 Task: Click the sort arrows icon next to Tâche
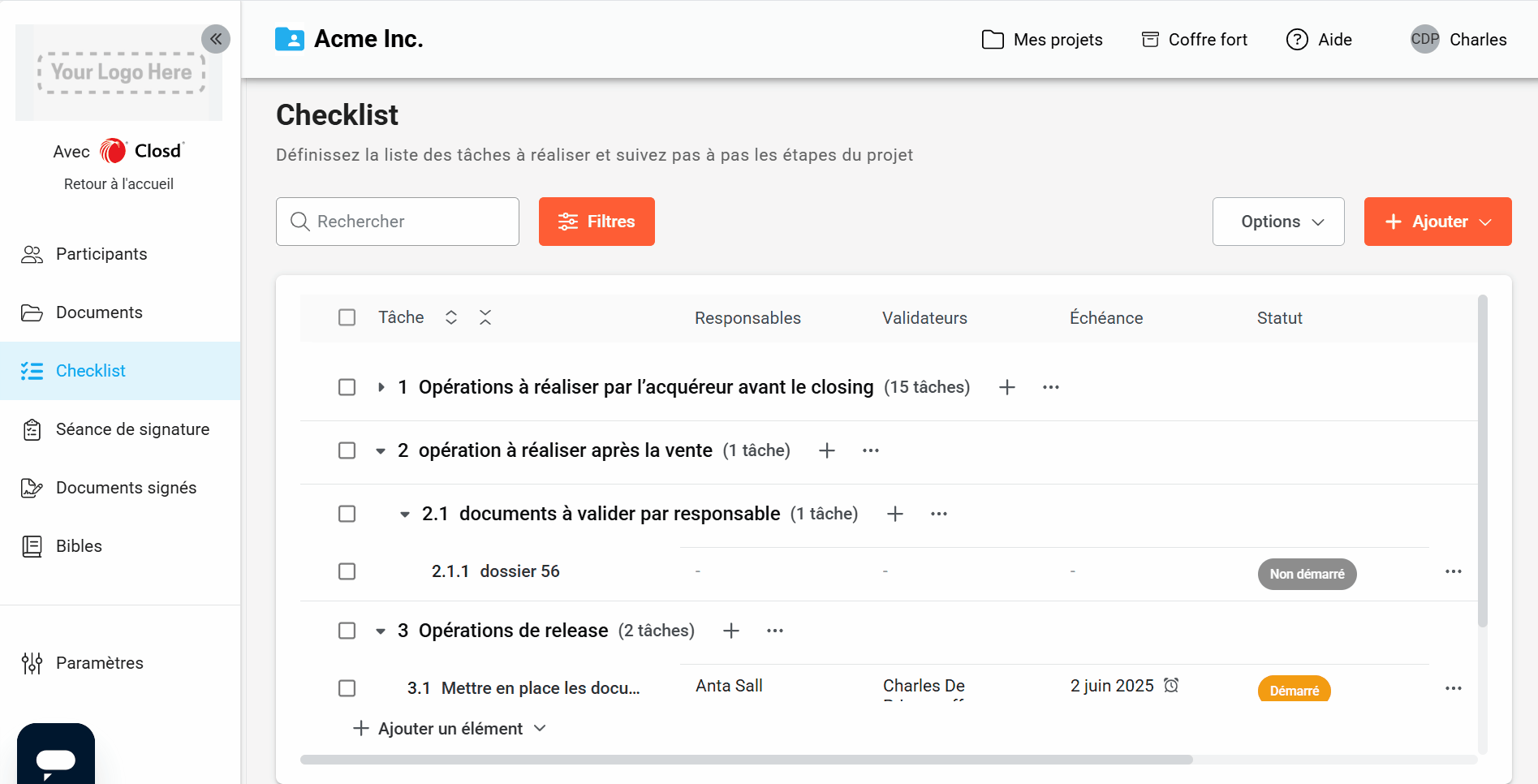(451, 317)
